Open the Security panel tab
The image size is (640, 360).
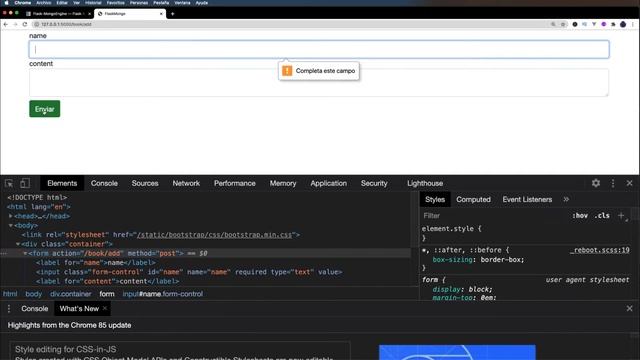pos(374,183)
